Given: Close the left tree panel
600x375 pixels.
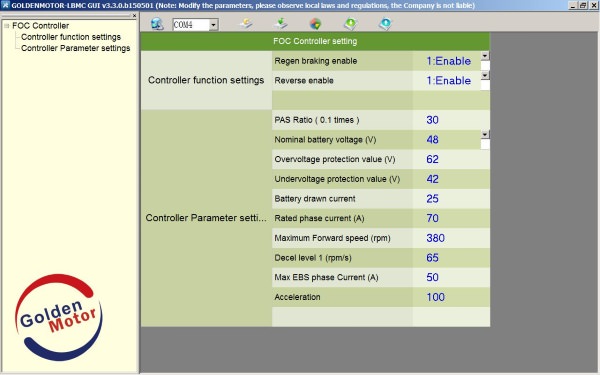Looking at the screenshot, I should point(134,16).
